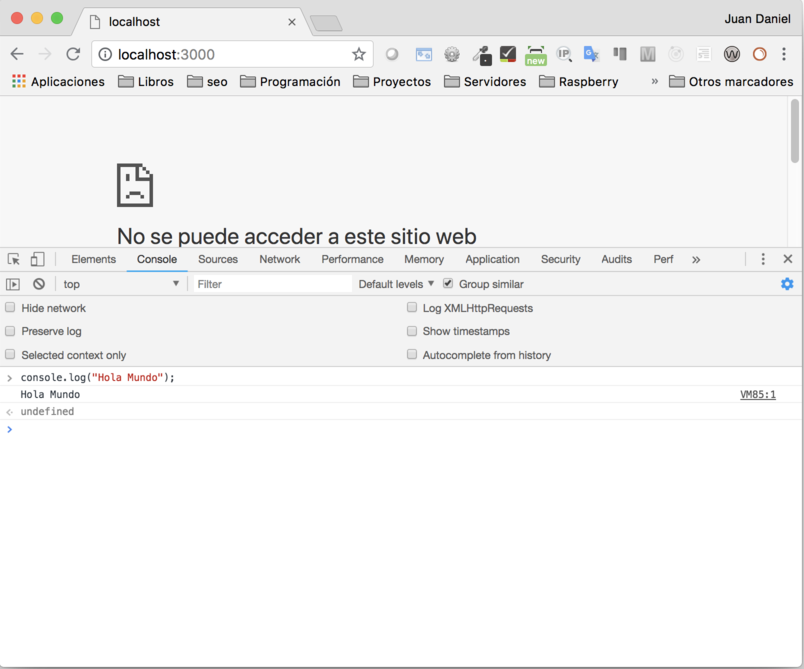Switch to the Network tab
This screenshot has width=804, height=669.
(279, 259)
